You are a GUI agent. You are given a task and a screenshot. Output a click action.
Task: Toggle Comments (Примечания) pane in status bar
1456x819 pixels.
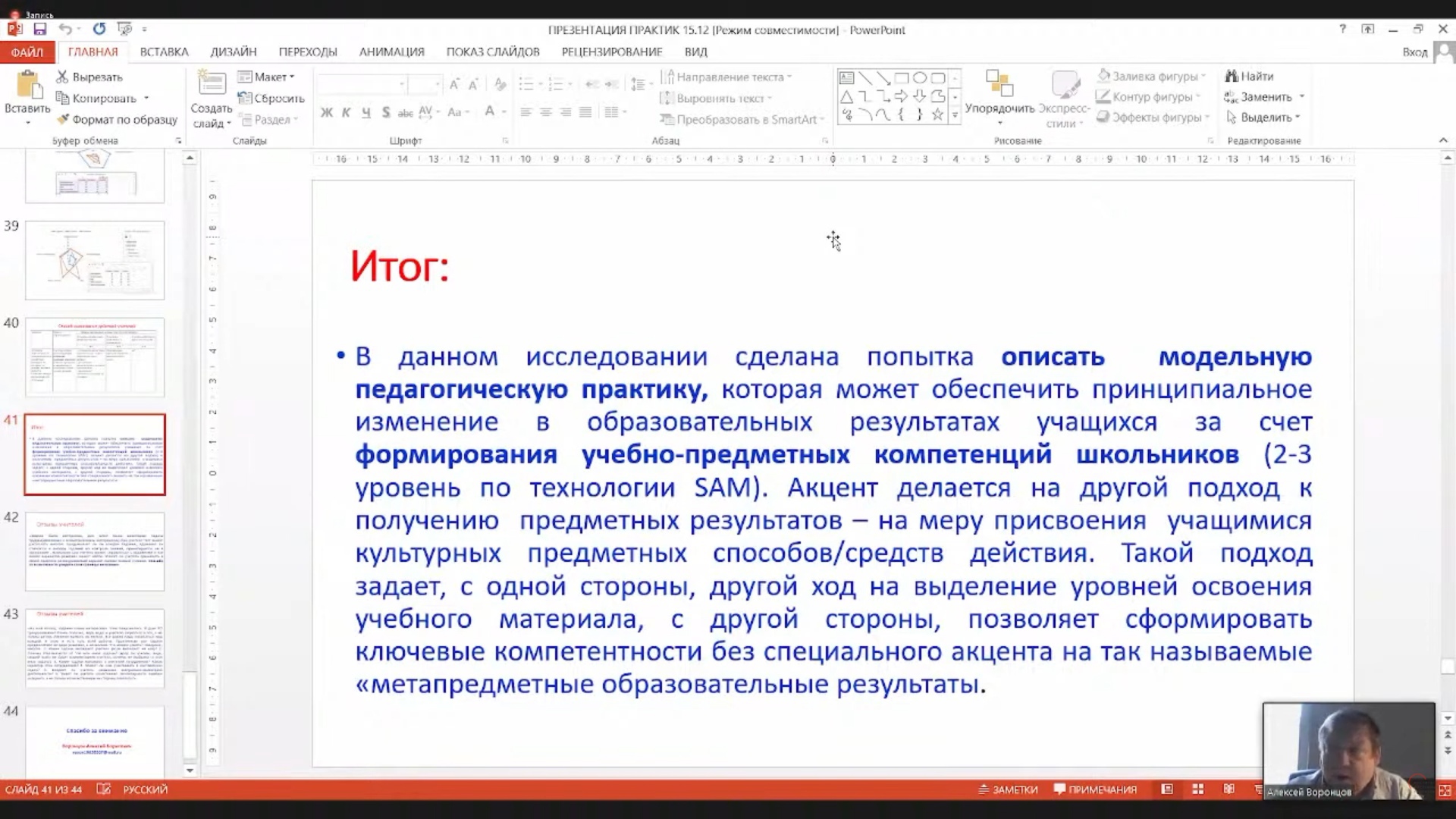click(1095, 789)
